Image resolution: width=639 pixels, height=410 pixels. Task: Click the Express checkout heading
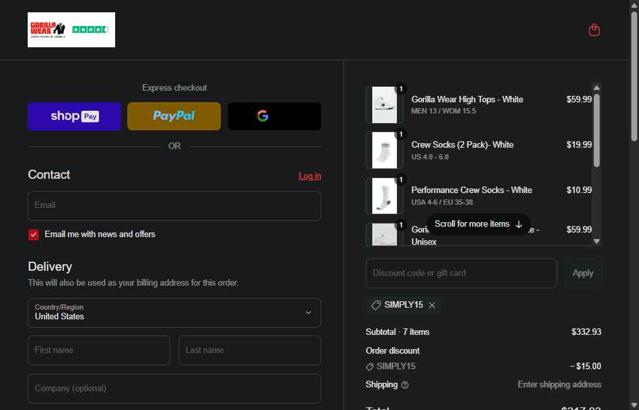coord(174,88)
